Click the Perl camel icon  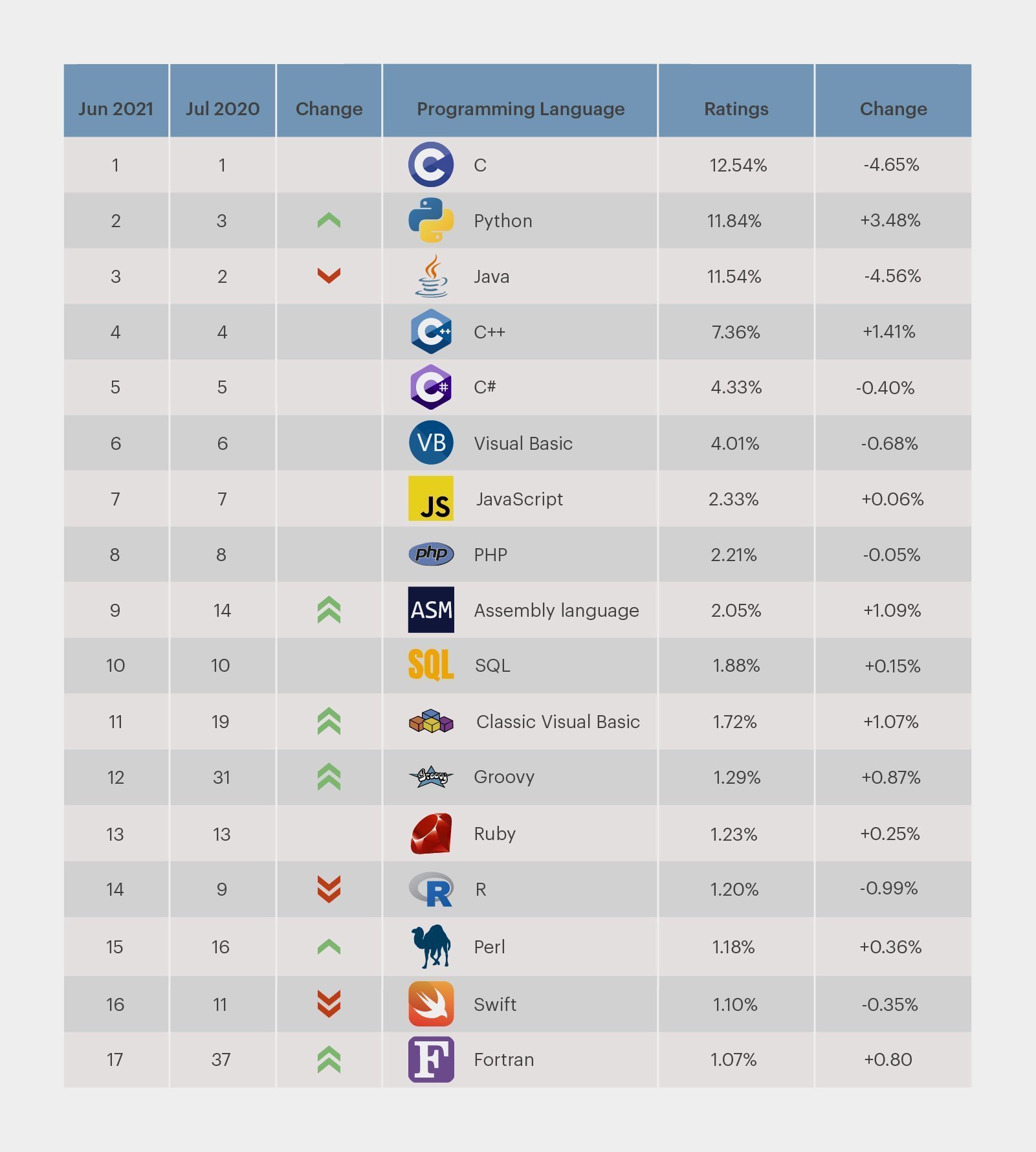pos(431,946)
